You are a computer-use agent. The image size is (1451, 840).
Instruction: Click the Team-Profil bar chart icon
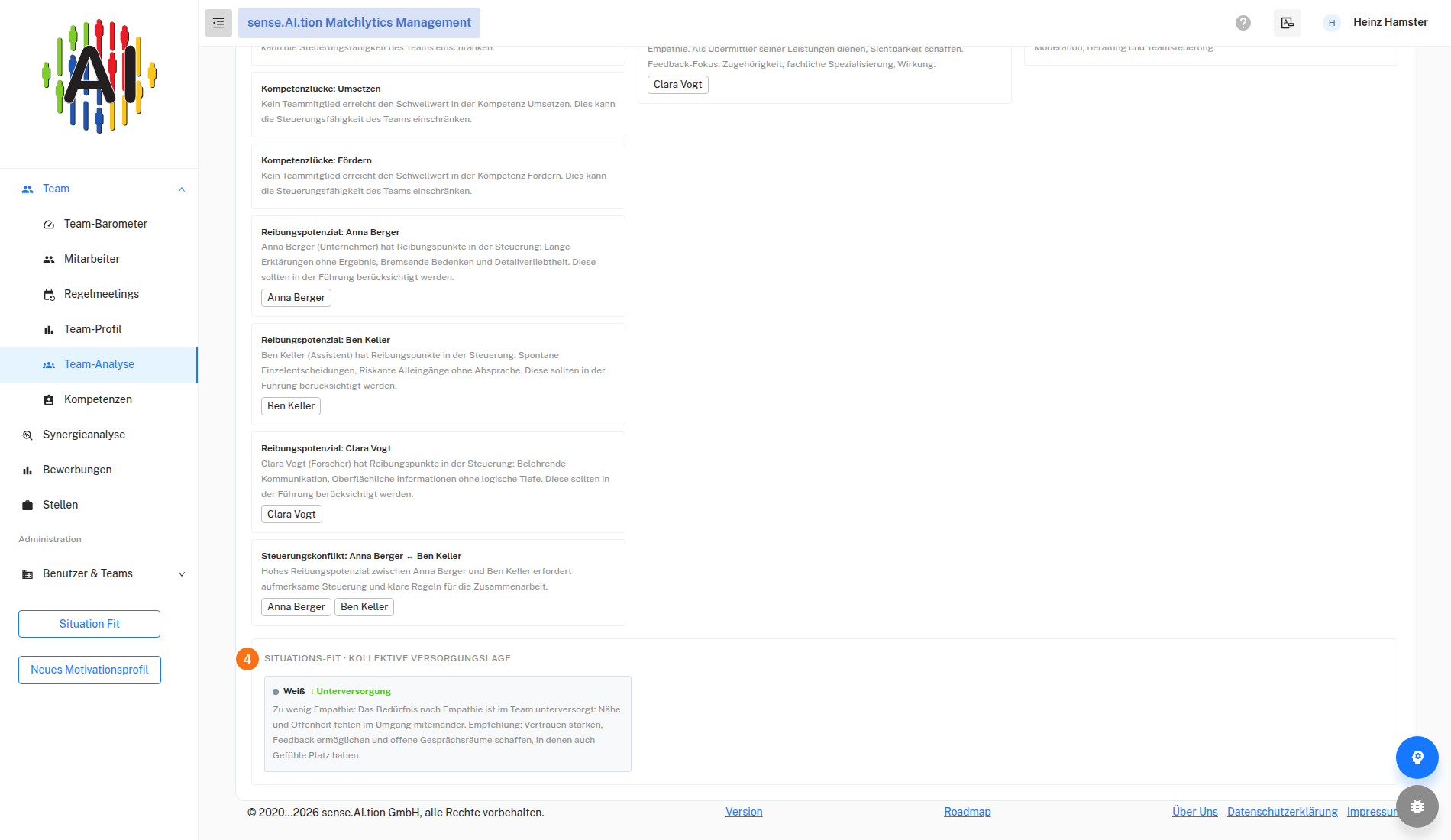pos(49,330)
